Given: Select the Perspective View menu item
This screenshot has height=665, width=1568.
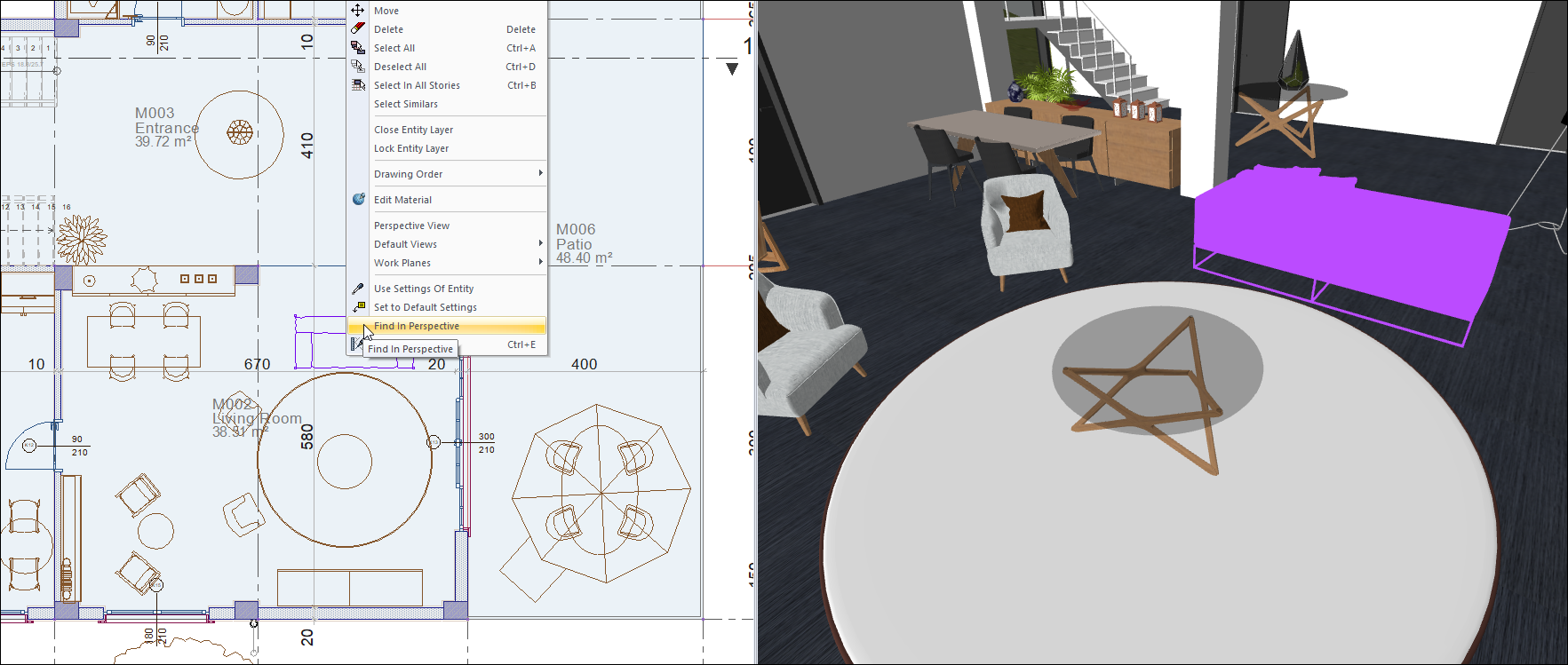Looking at the screenshot, I should coord(411,226).
